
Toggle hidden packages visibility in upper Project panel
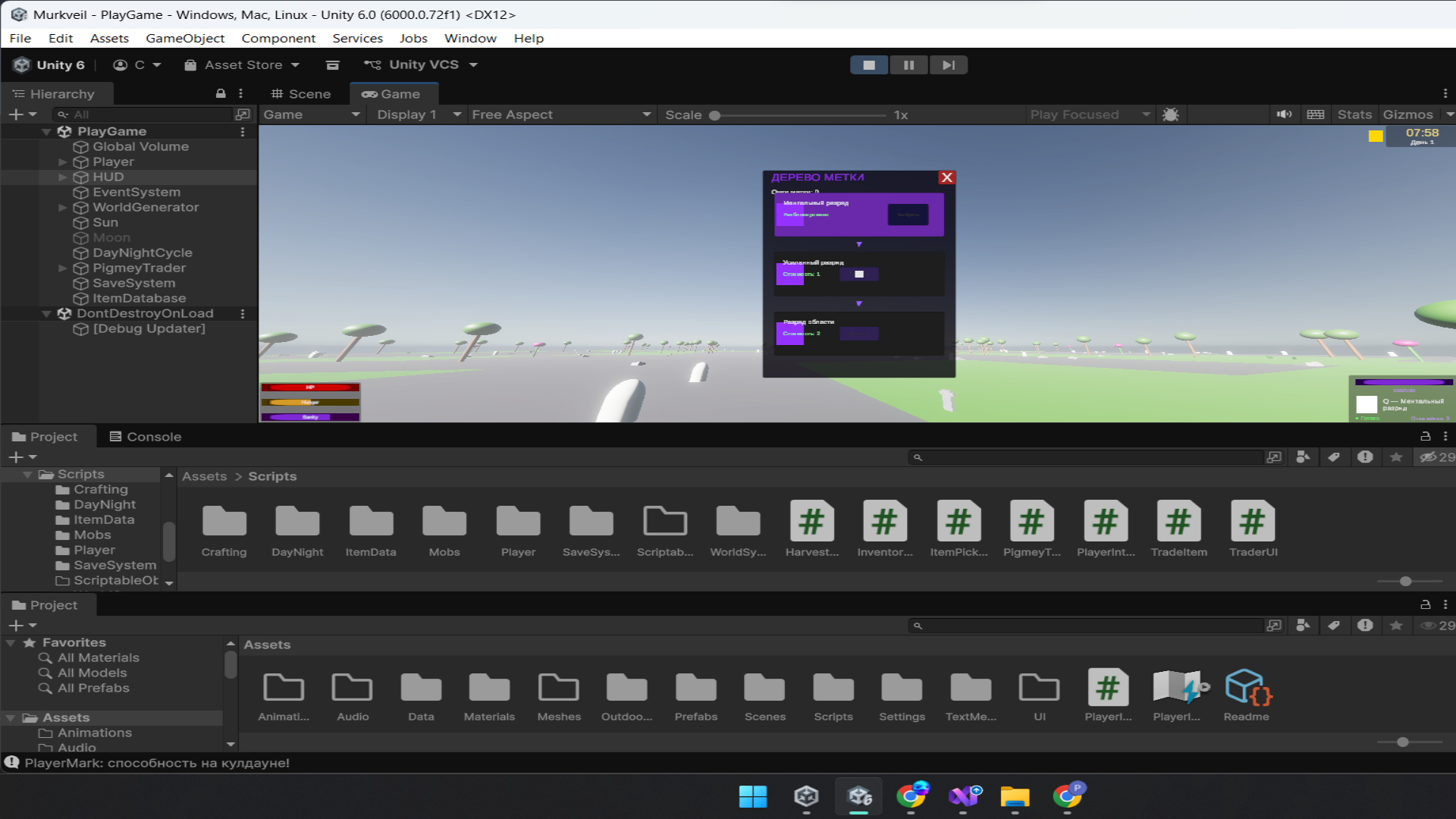pos(1436,457)
